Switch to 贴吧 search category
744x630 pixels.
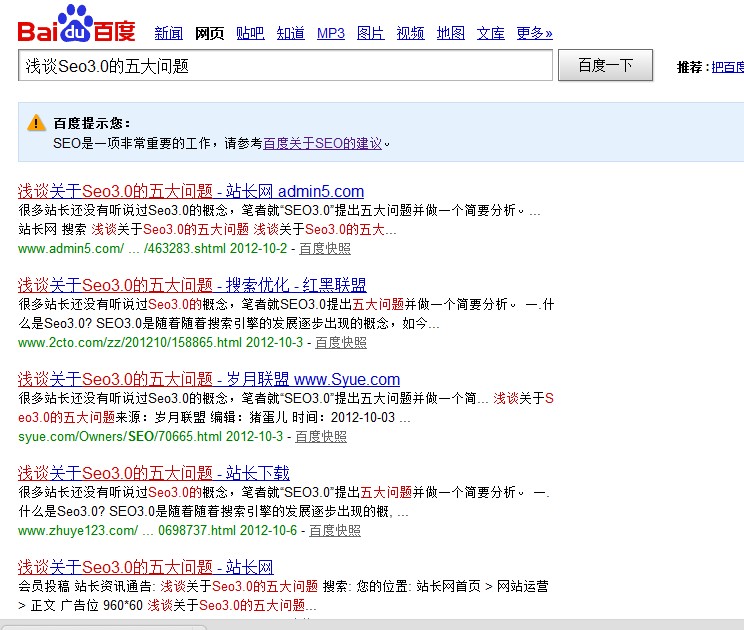250,33
